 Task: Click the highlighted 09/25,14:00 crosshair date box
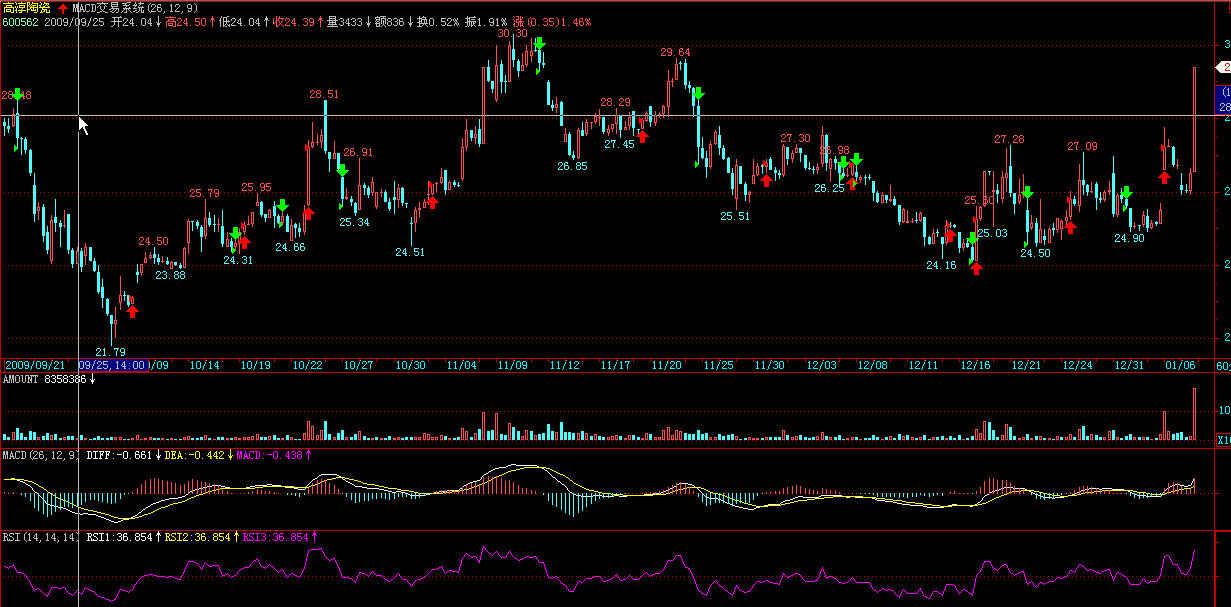point(113,365)
